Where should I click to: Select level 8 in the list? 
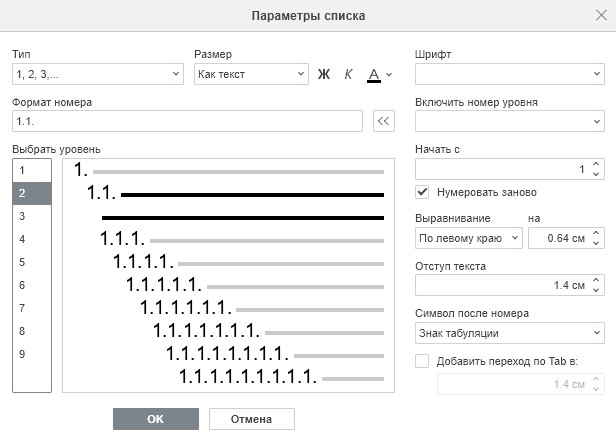pyautogui.click(x=32, y=331)
